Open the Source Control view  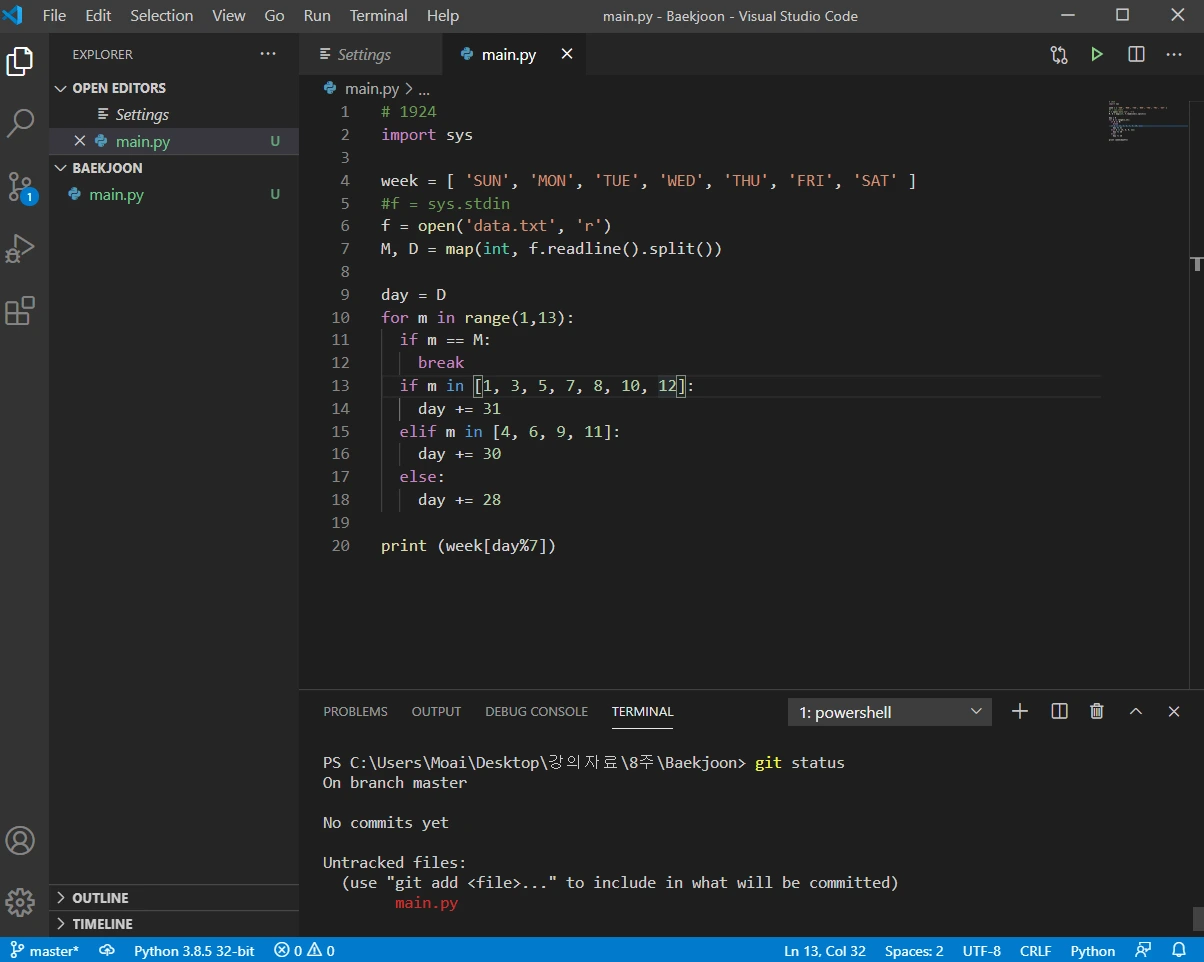(x=21, y=187)
